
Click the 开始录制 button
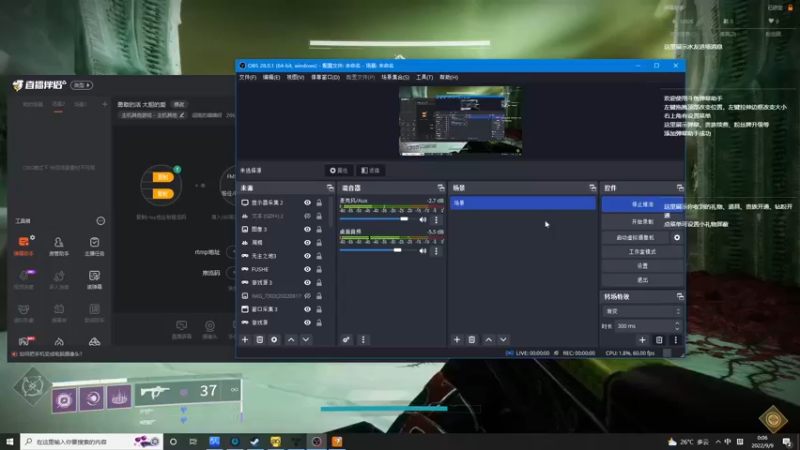point(642,222)
